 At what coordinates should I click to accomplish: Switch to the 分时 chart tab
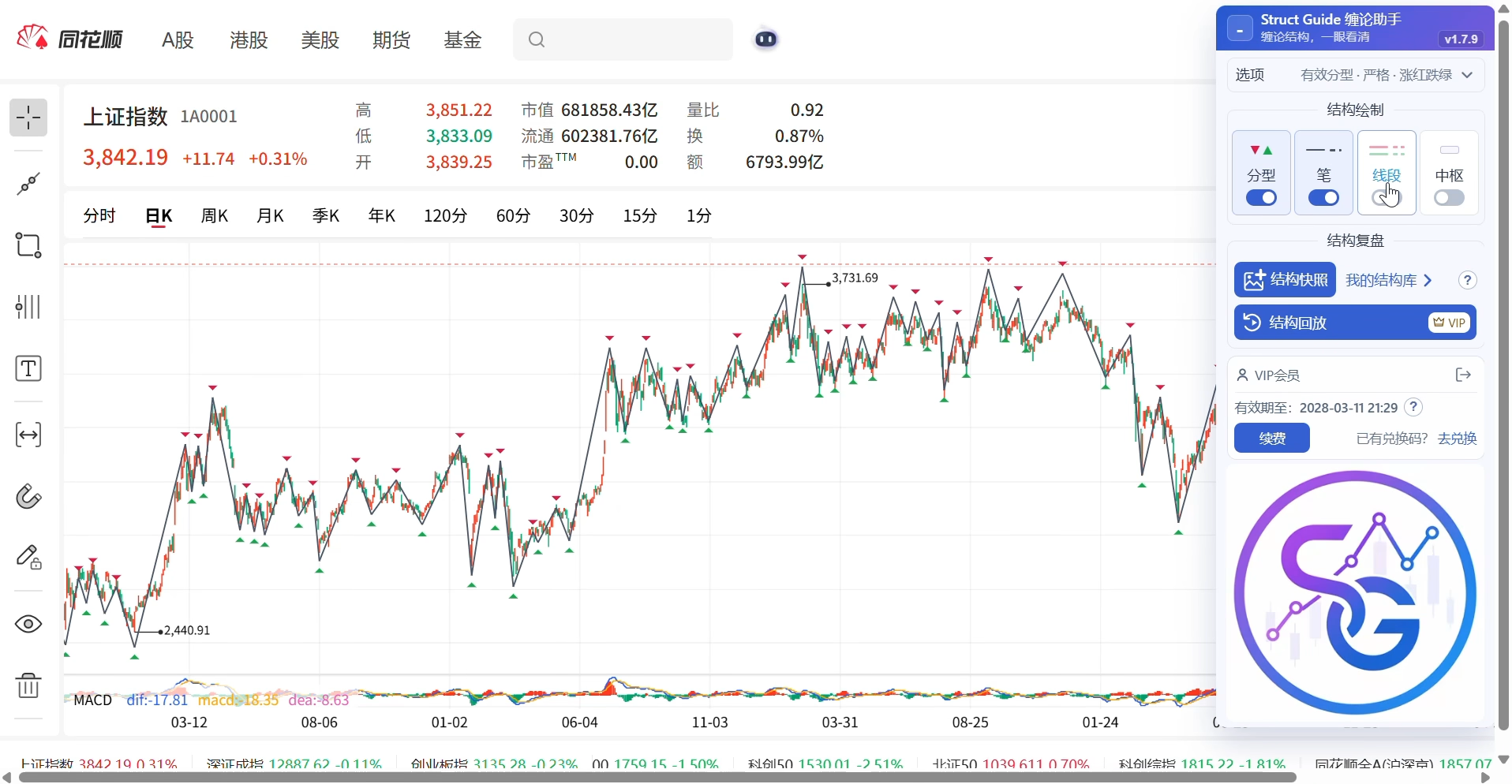coord(99,215)
